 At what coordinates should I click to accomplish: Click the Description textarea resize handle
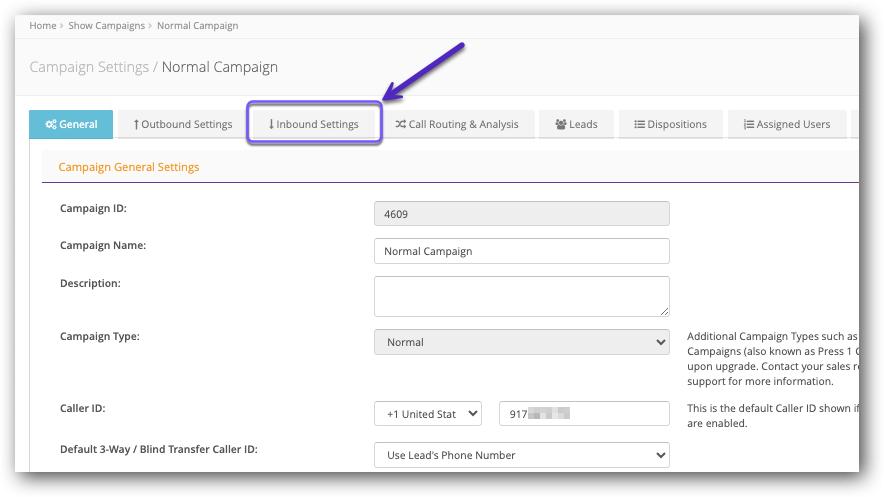pyautogui.click(x=664, y=312)
